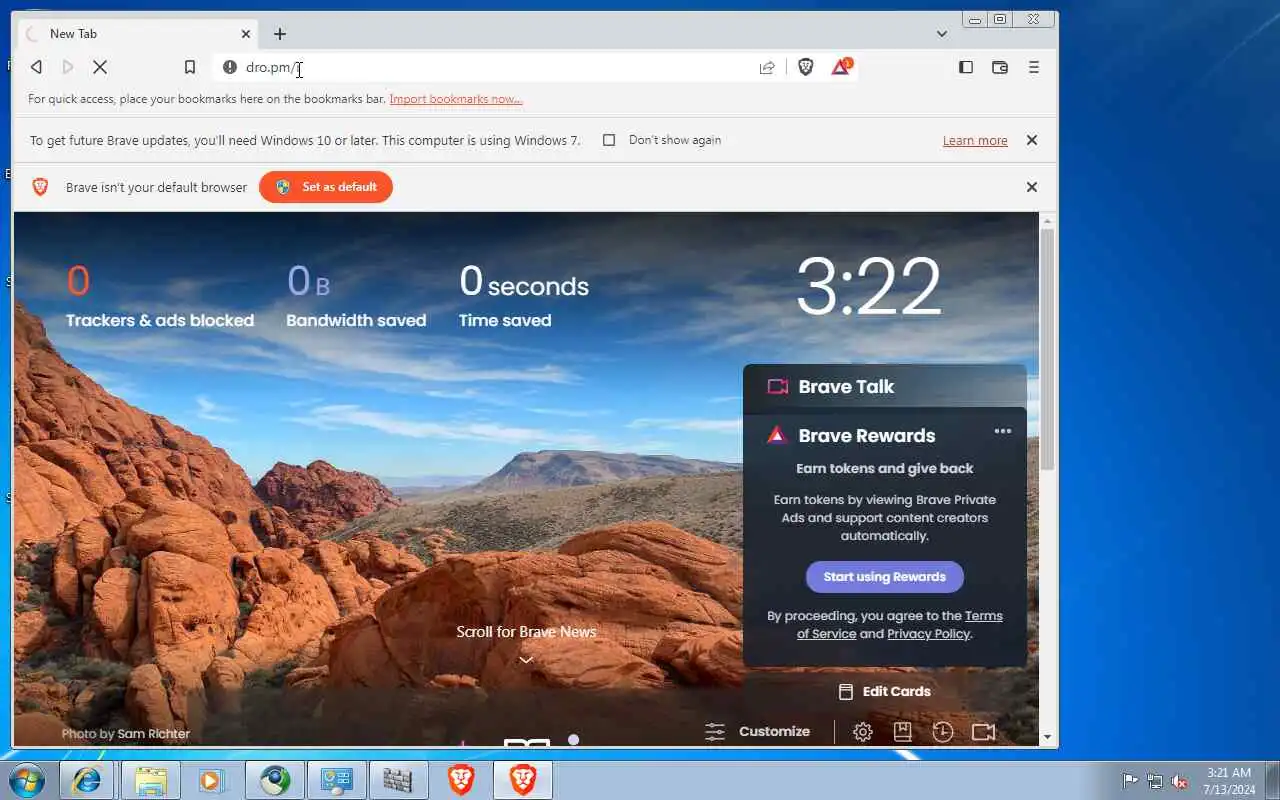Close the New Tab tab
Viewport: 1280px width, 800px height.
click(247, 34)
